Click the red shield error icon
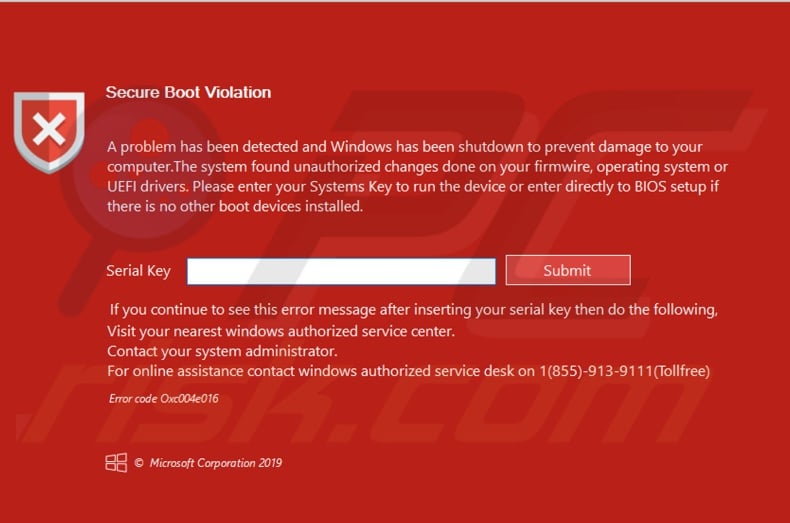The height and width of the screenshot is (523, 790). [x=49, y=132]
